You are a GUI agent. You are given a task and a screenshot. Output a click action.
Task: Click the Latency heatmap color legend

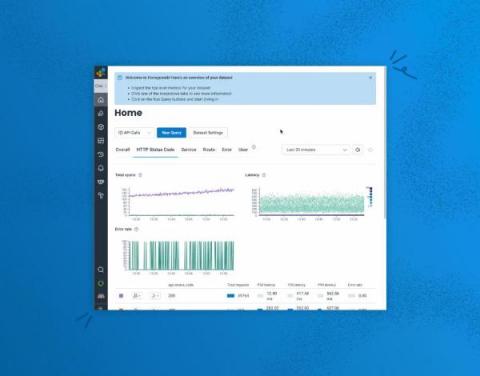[370, 197]
